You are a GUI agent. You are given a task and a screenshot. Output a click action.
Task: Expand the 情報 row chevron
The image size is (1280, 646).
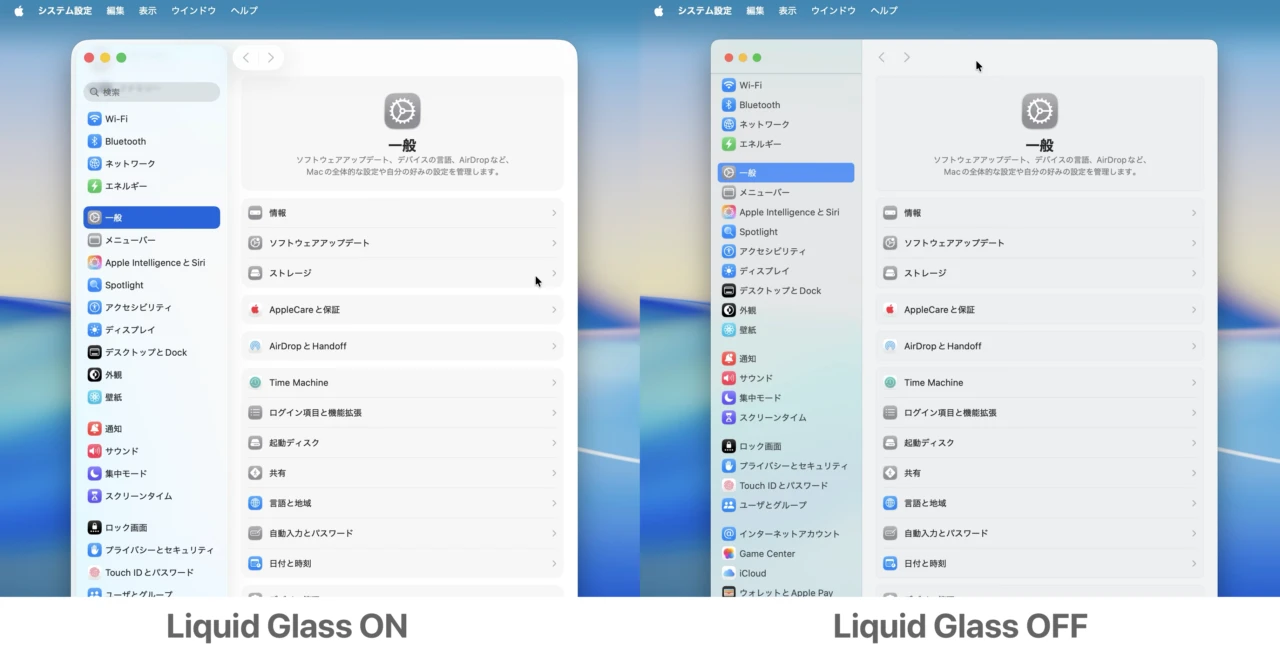point(556,212)
